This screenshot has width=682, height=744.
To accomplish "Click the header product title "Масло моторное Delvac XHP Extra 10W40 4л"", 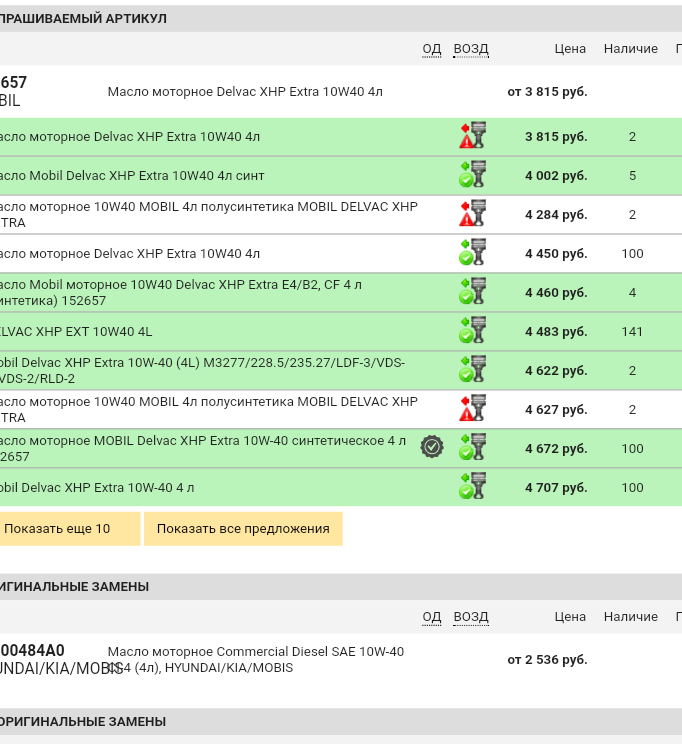I will click(x=245, y=92).
